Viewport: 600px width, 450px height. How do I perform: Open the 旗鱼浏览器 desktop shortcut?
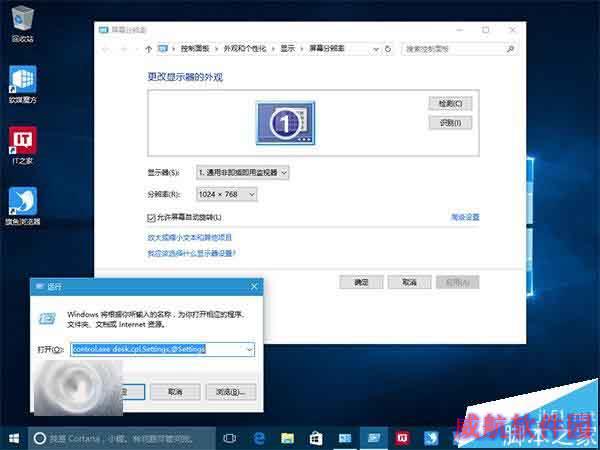tap(23, 206)
